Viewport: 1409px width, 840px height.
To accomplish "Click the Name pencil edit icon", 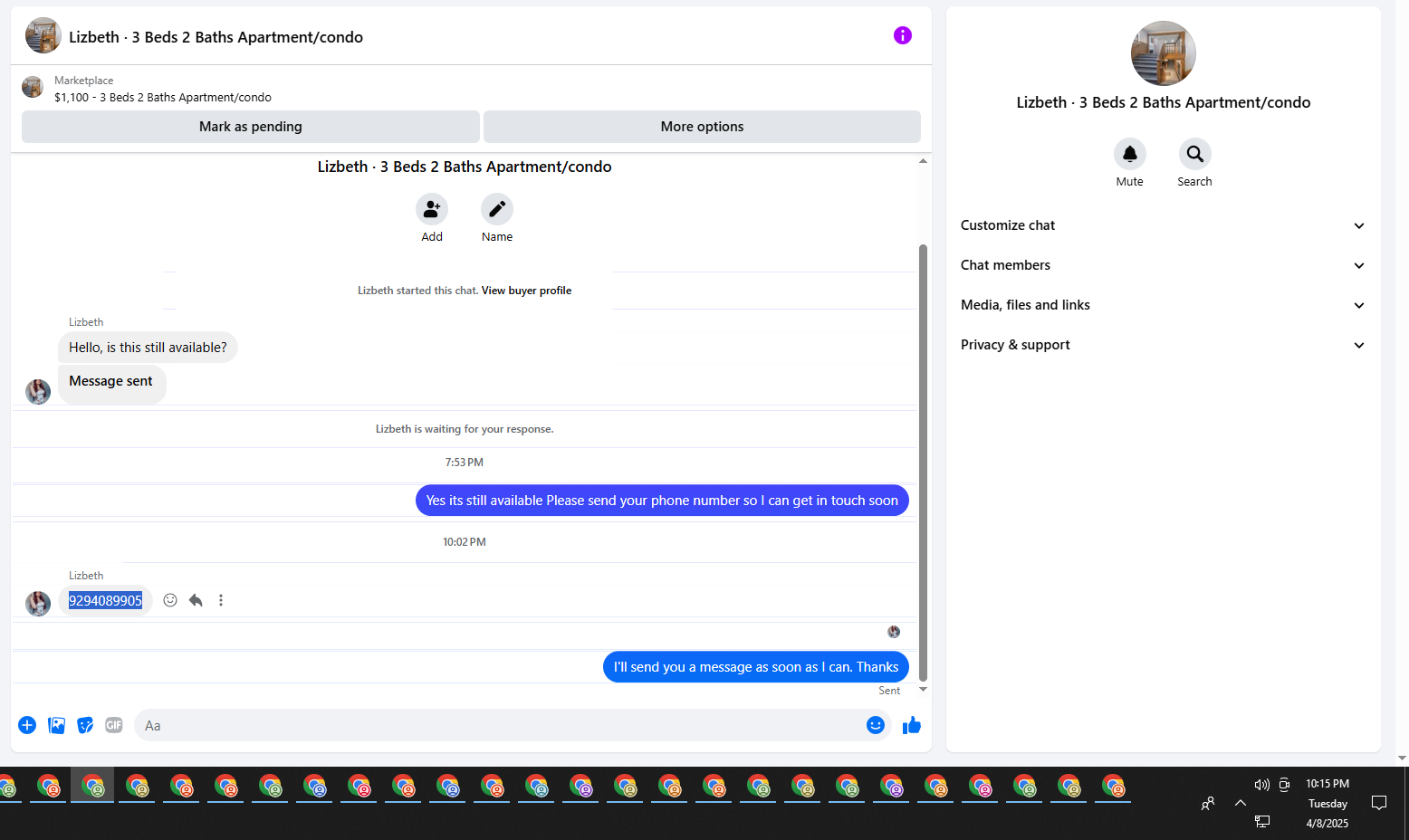I will click(x=497, y=209).
